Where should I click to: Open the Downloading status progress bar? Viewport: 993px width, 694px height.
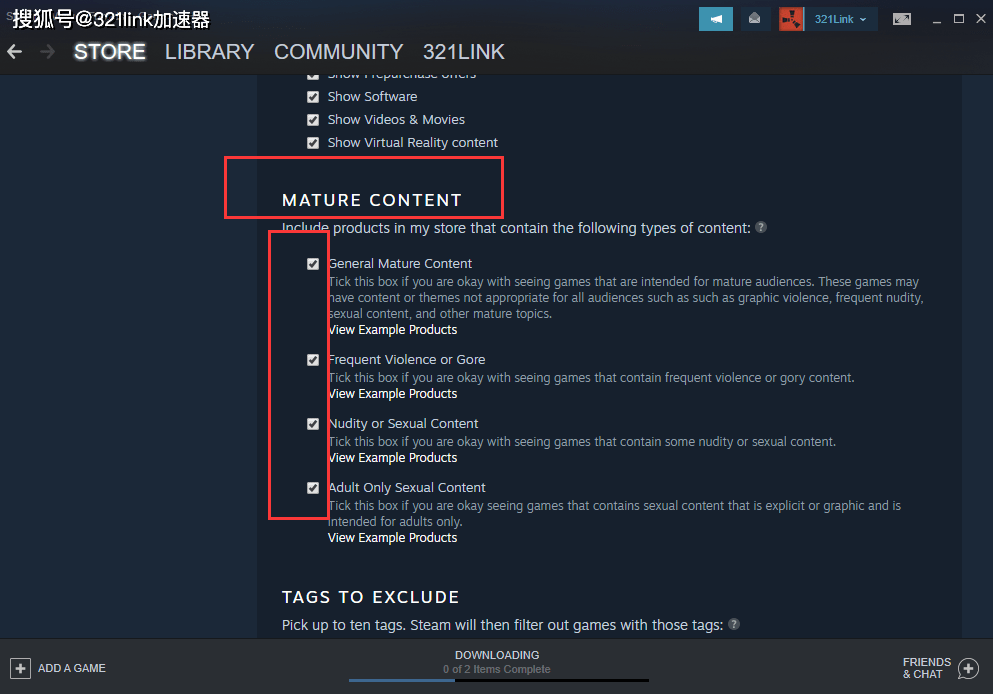click(x=498, y=680)
